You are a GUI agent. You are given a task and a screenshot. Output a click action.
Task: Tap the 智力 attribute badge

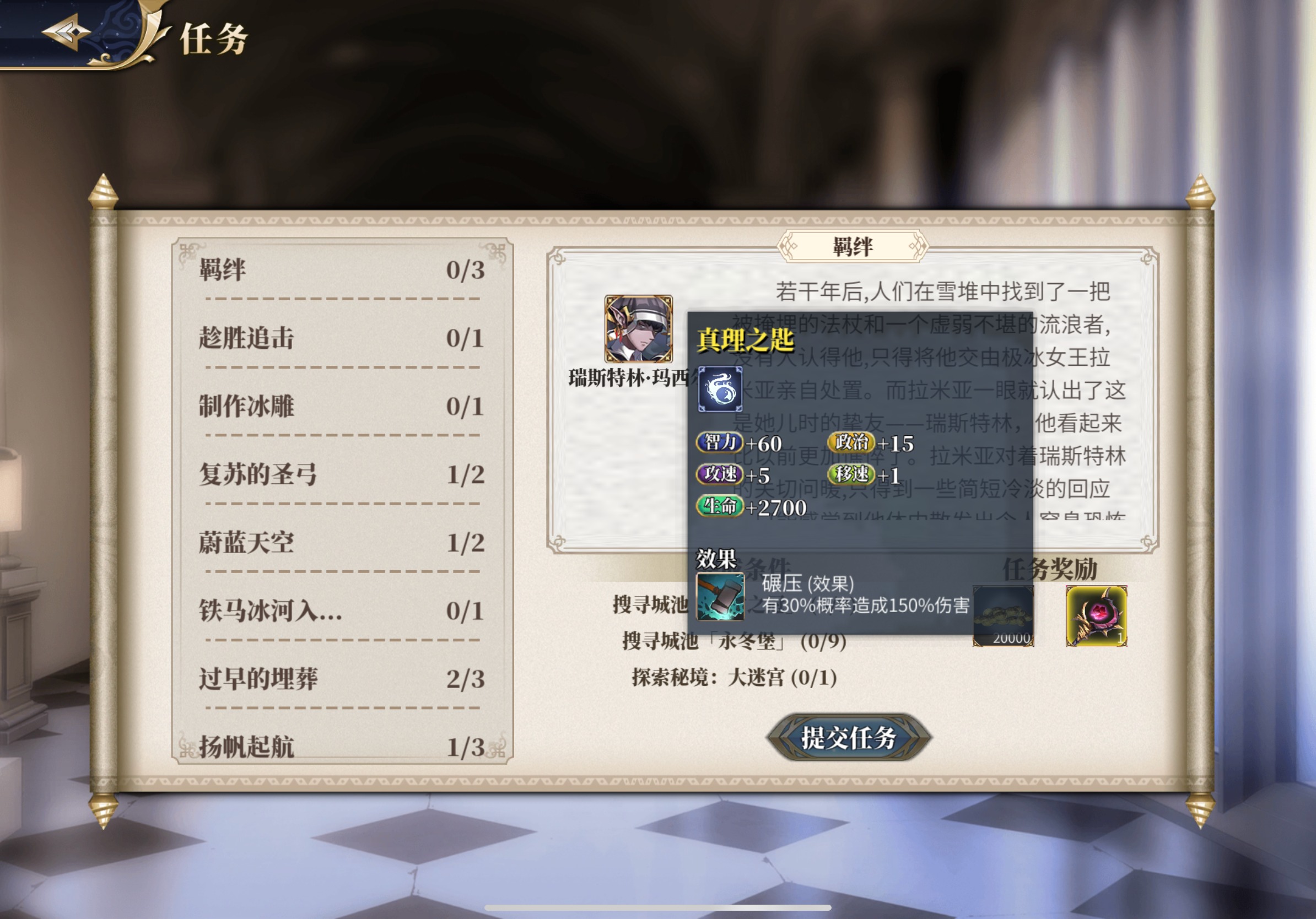tap(719, 442)
